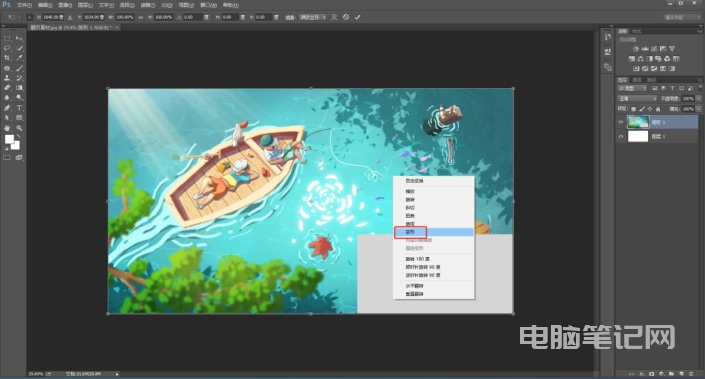Hide the top layer with eye icon
Viewport: 705px width, 379px height.
(x=621, y=122)
